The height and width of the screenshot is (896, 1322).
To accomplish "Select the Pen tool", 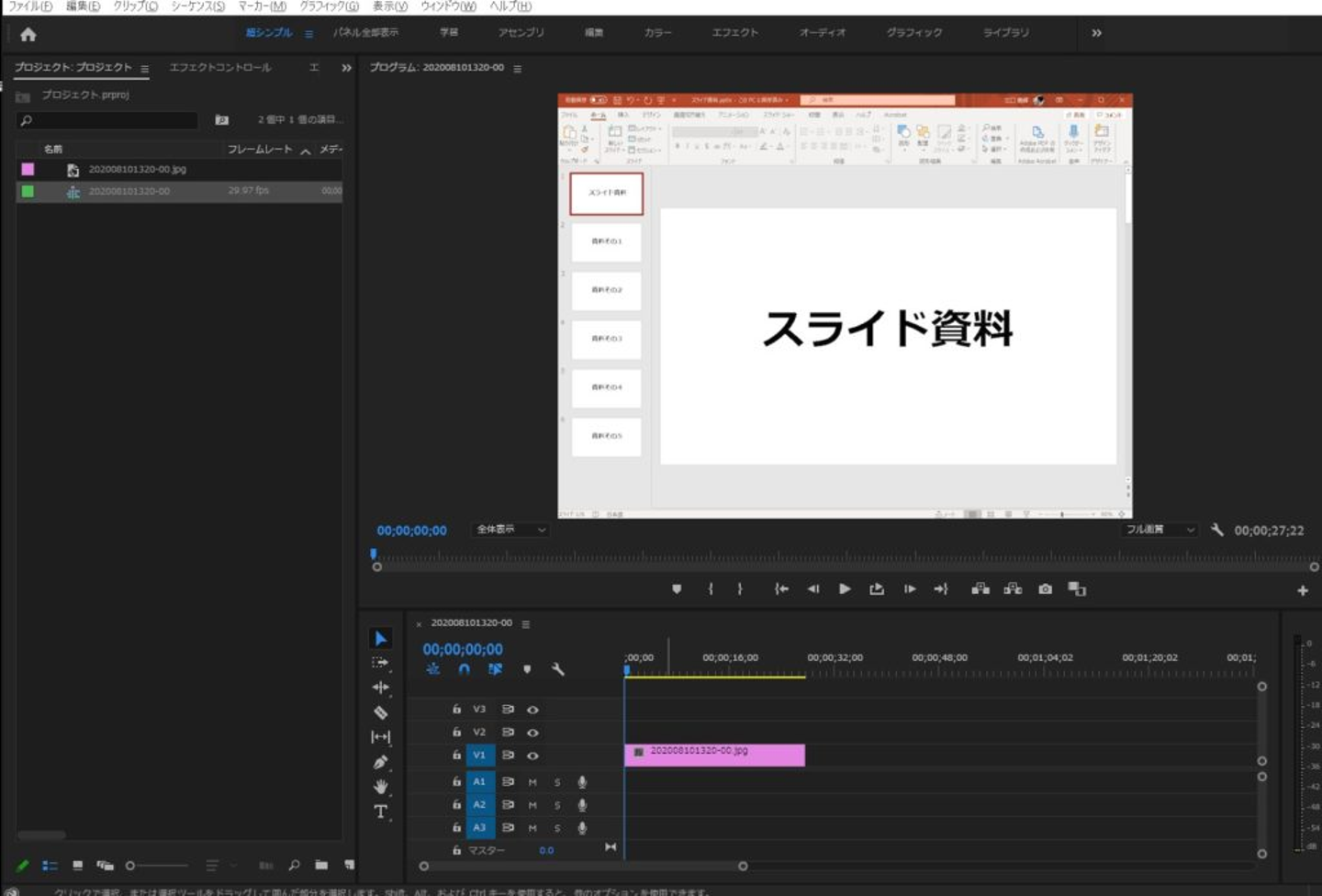I will point(381,762).
